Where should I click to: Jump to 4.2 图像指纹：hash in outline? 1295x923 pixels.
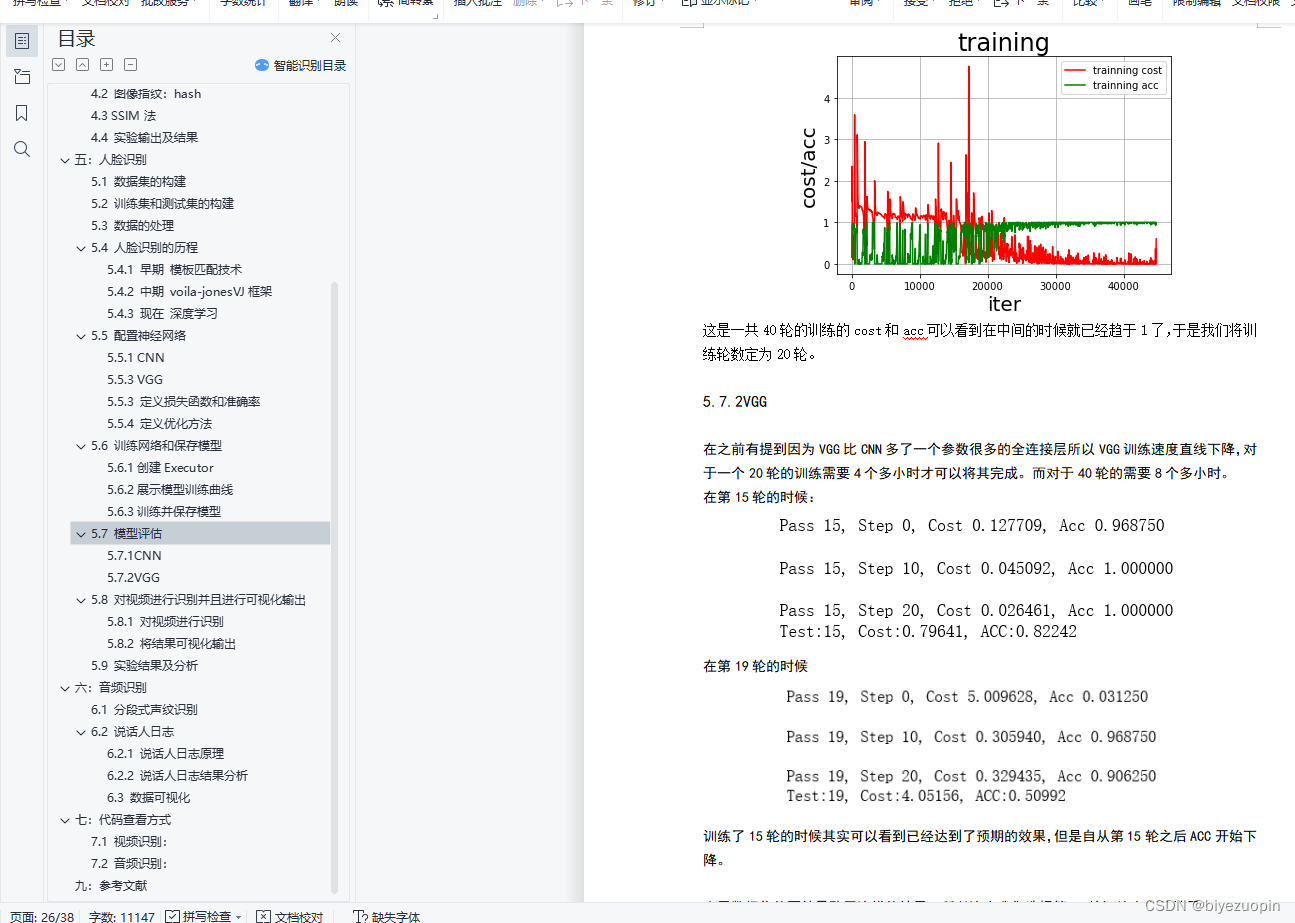point(146,94)
